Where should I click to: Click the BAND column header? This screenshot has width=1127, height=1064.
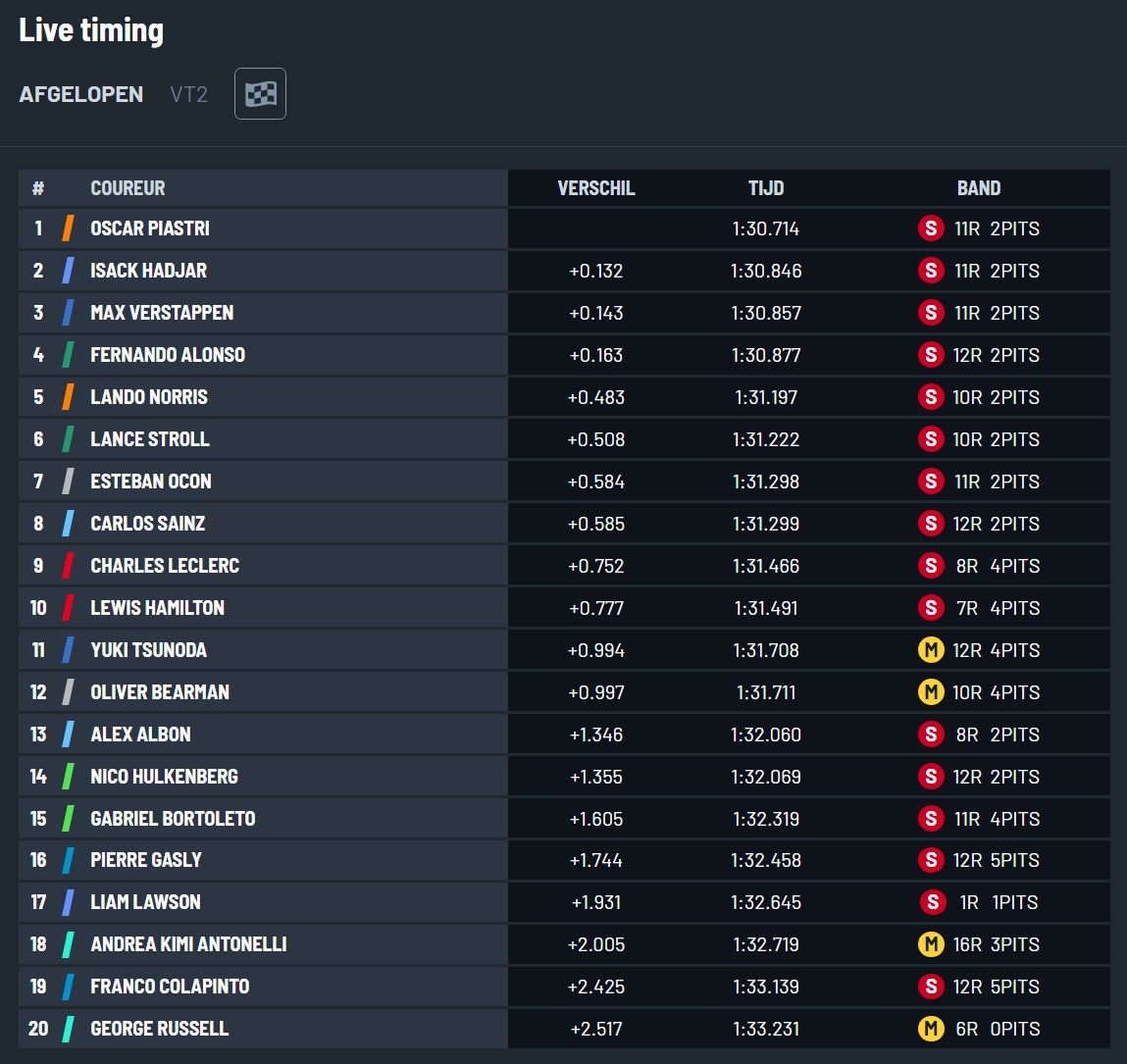pos(979,188)
